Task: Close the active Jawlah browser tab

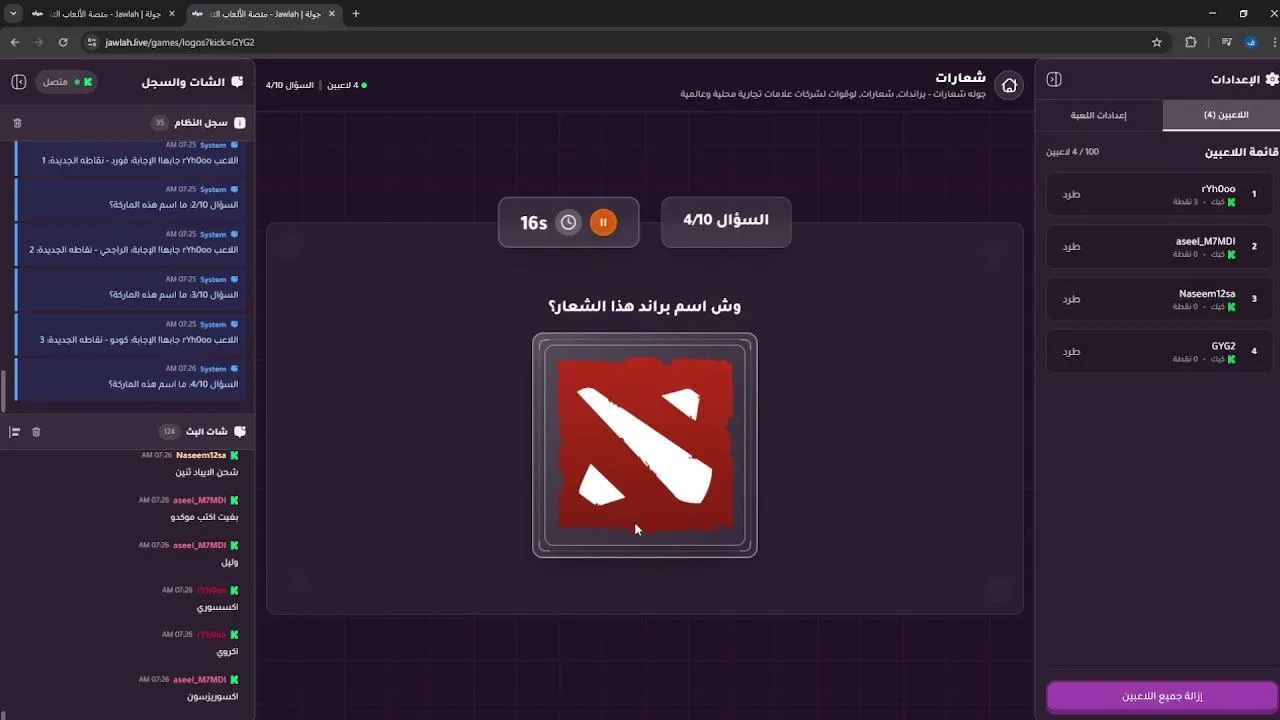Action: (x=330, y=14)
